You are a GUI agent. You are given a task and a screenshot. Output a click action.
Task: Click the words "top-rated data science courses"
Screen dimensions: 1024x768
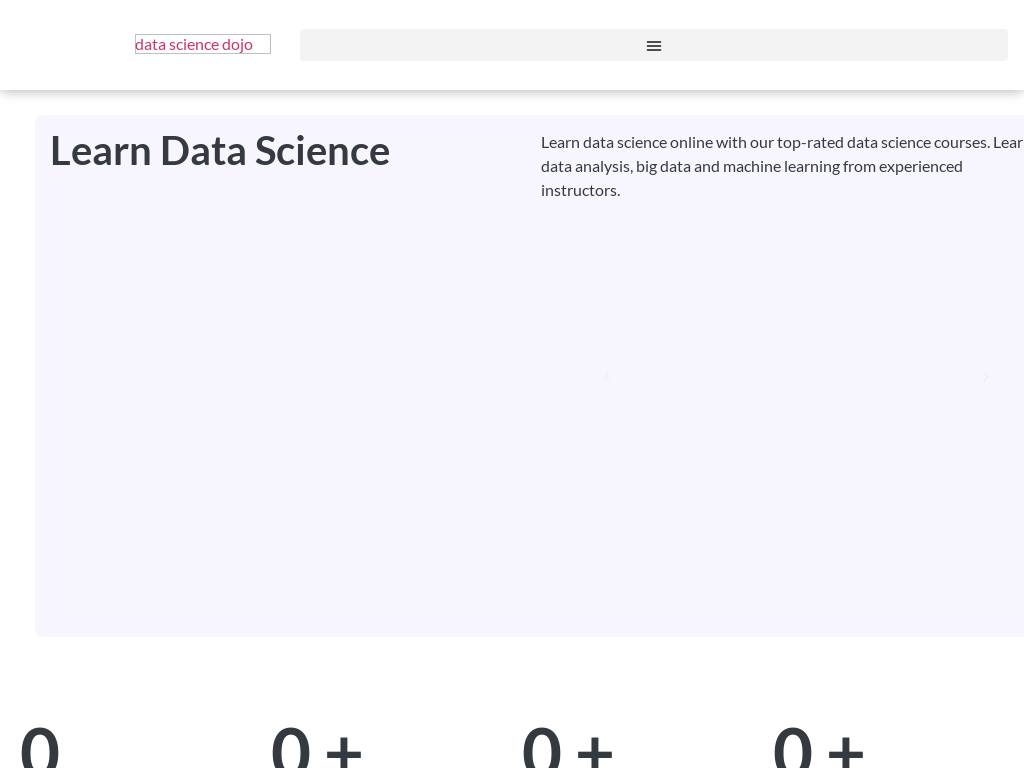click(x=882, y=142)
